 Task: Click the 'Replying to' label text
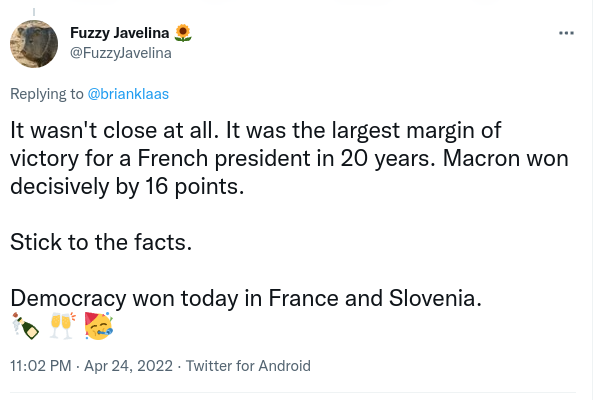pos(47,94)
